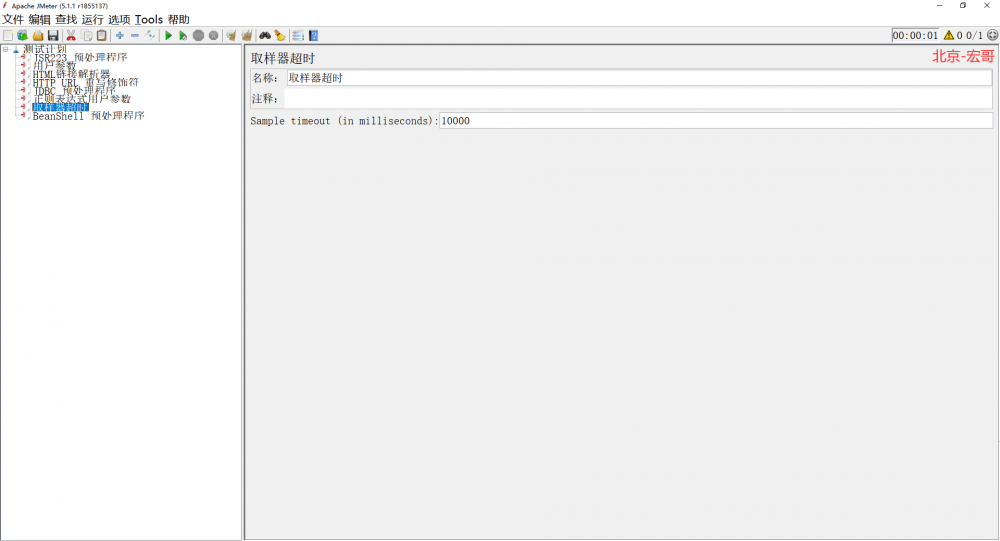Select HTTP URL 重写修饰符 tree item

pos(85,82)
